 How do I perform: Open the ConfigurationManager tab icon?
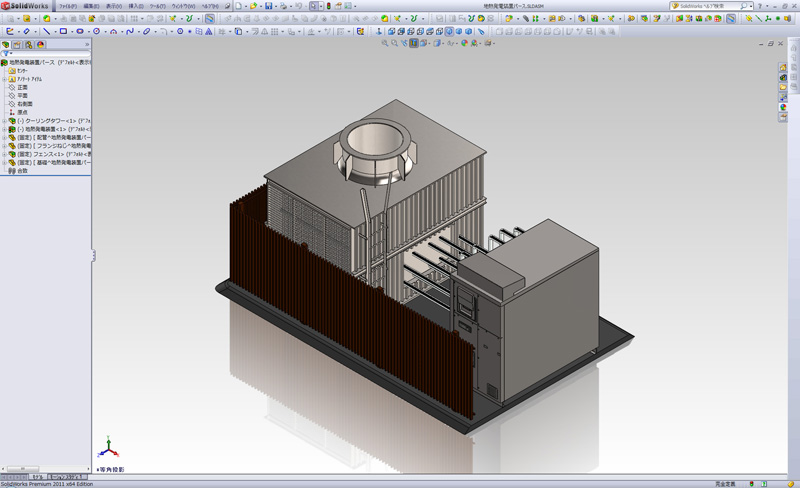[28, 45]
